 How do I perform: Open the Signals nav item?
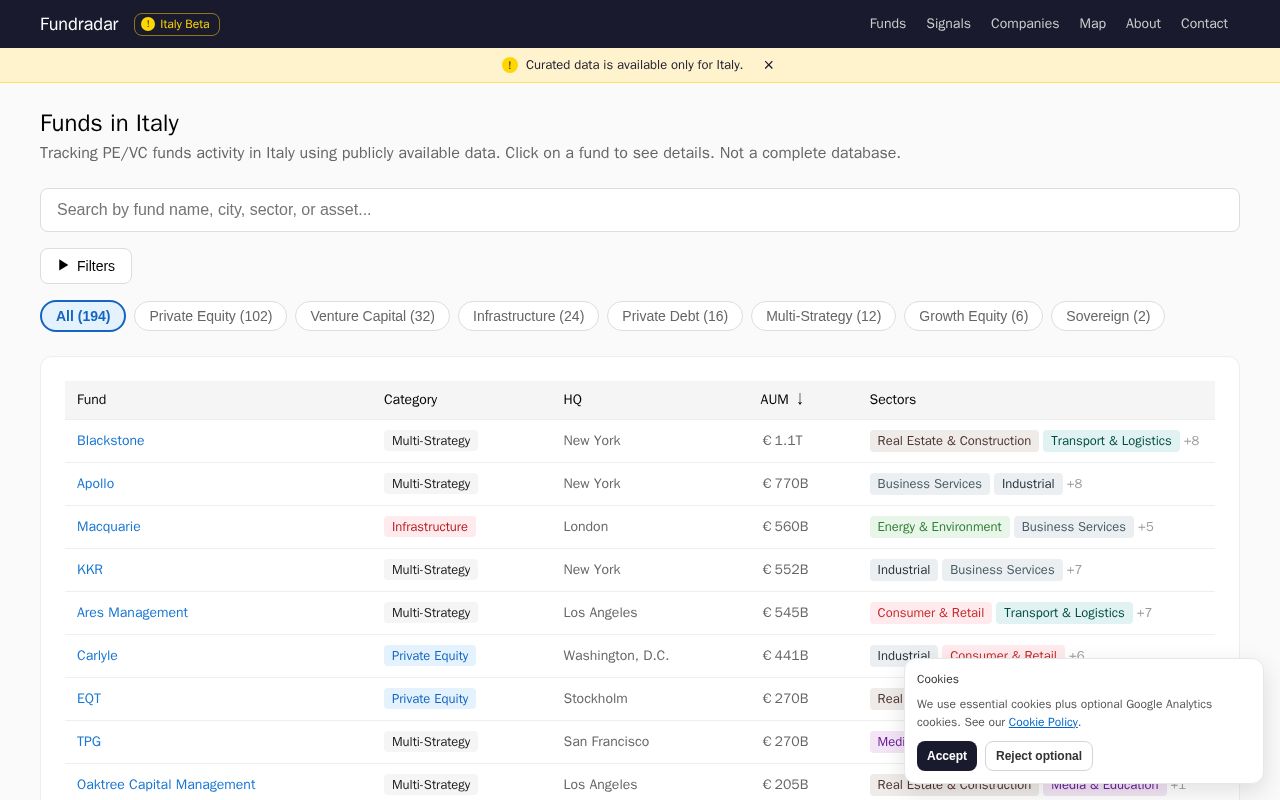[948, 24]
